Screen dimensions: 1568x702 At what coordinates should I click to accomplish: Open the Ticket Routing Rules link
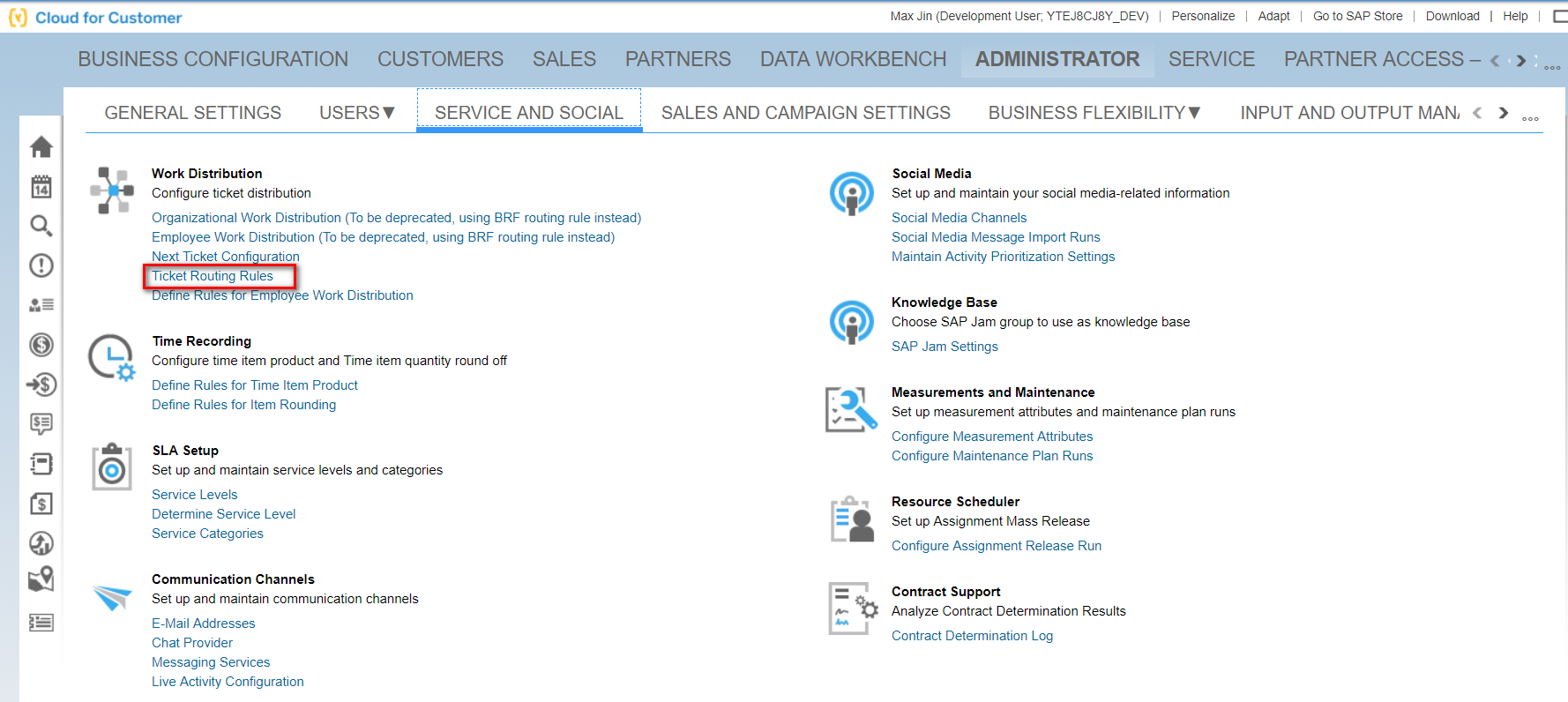(213, 276)
